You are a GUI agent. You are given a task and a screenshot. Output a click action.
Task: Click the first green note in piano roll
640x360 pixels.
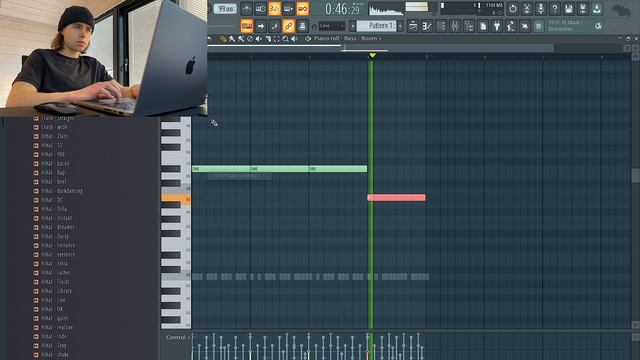click(221, 169)
